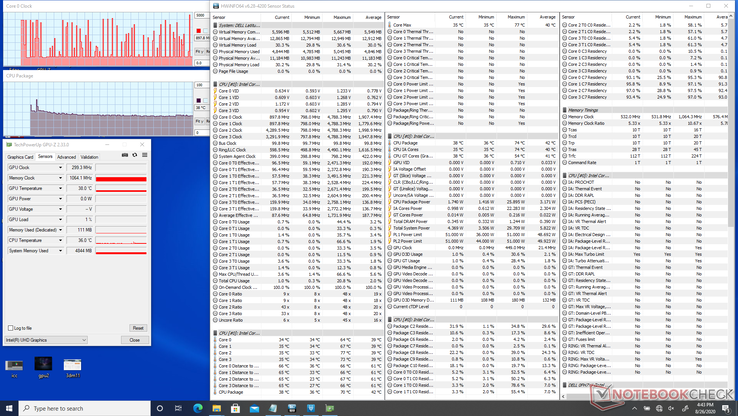This screenshot has height=416, width=738.
Task: Click the GPU Temperature value 38.0 °C
Action: (80, 188)
